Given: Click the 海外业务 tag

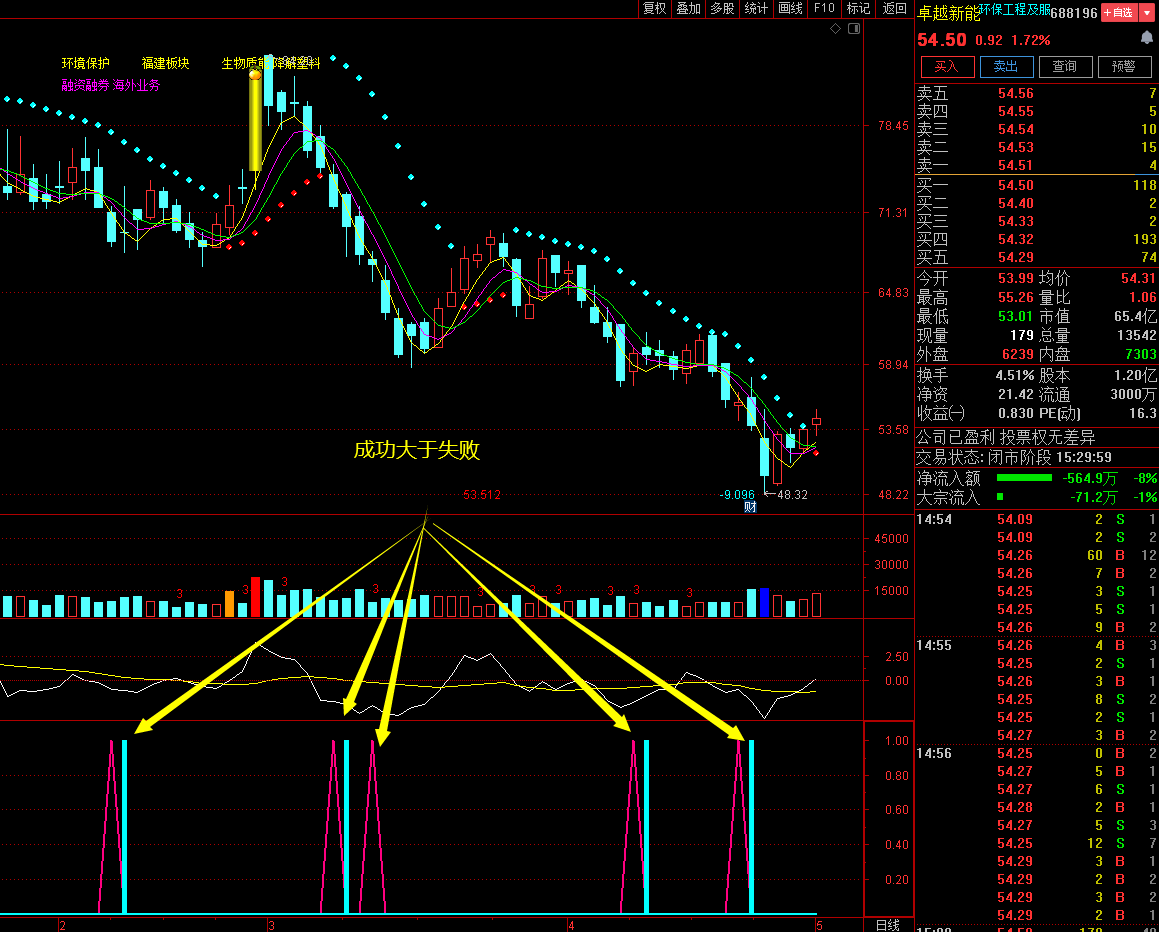Looking at the screenshot, I should coord(136,86).
